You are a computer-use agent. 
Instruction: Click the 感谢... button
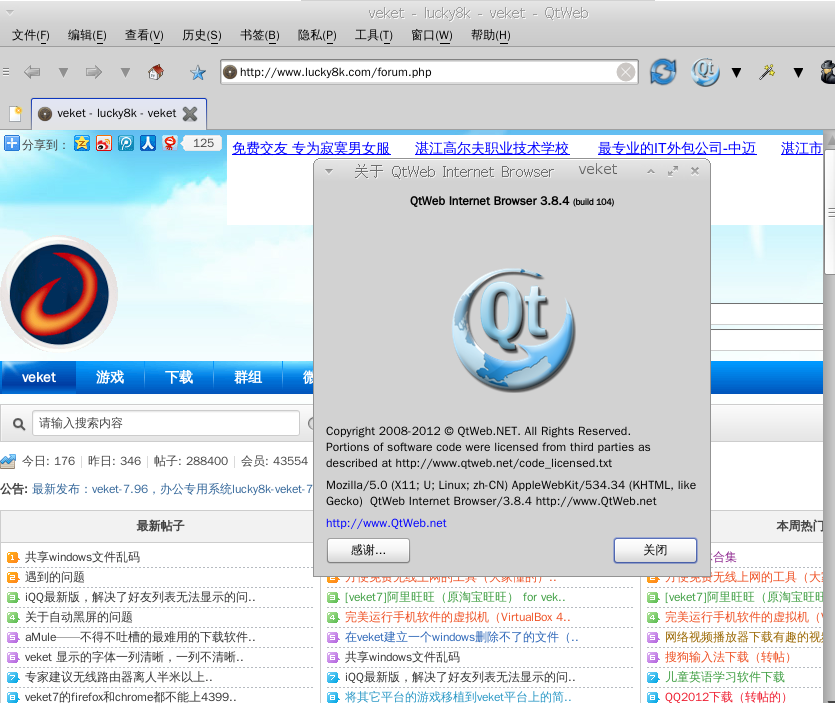[x=369, y=550]
